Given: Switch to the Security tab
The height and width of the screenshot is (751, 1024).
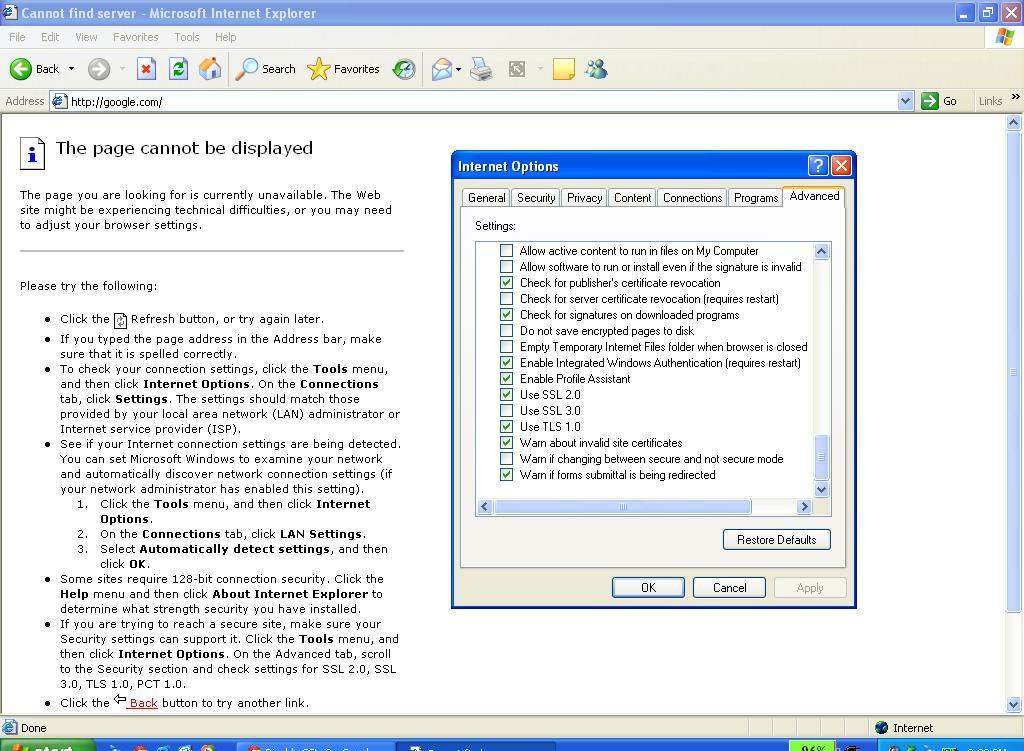Looking at the screenshot, I should pos(536,198).
